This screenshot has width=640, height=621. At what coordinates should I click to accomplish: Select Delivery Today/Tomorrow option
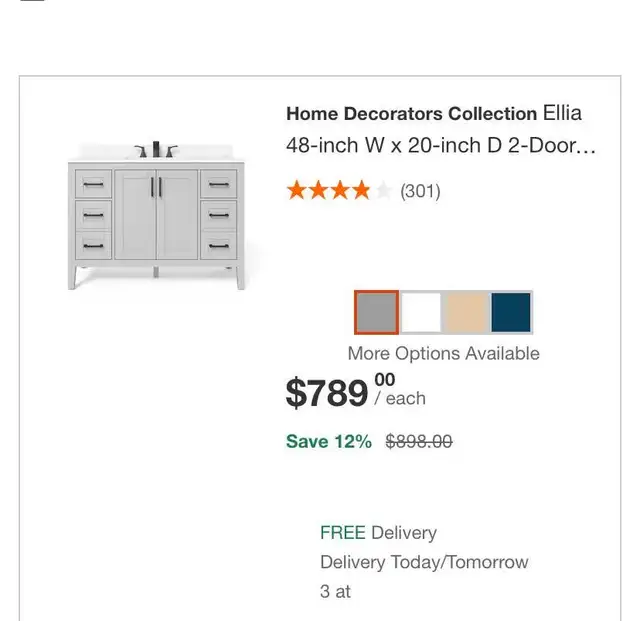pos(424,562)
